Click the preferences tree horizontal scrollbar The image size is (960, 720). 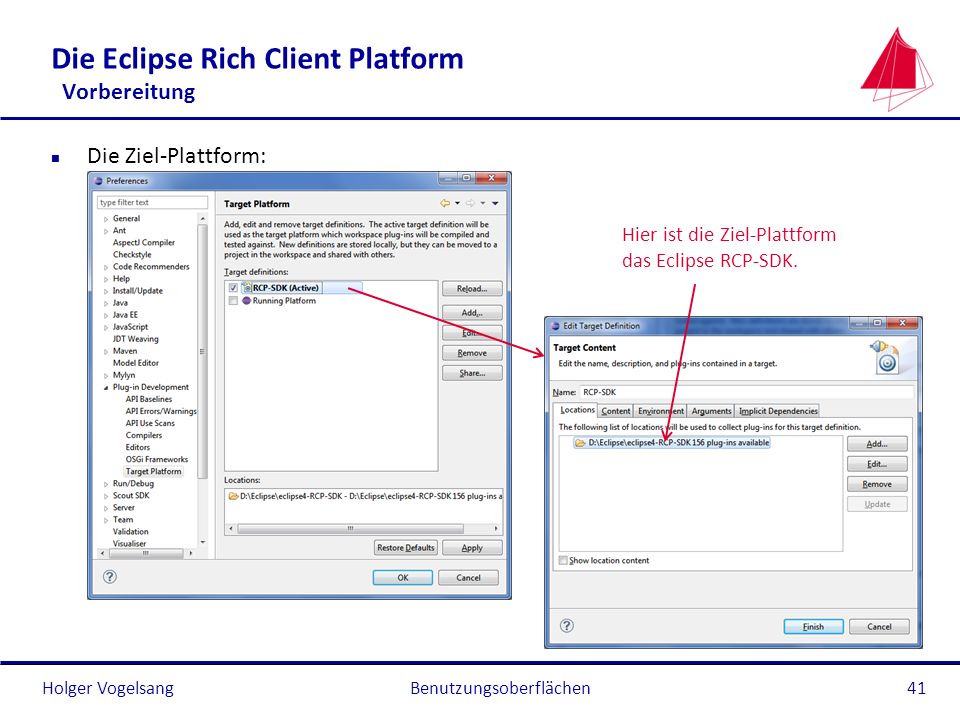pyautogui.click(x=146, y=553)
